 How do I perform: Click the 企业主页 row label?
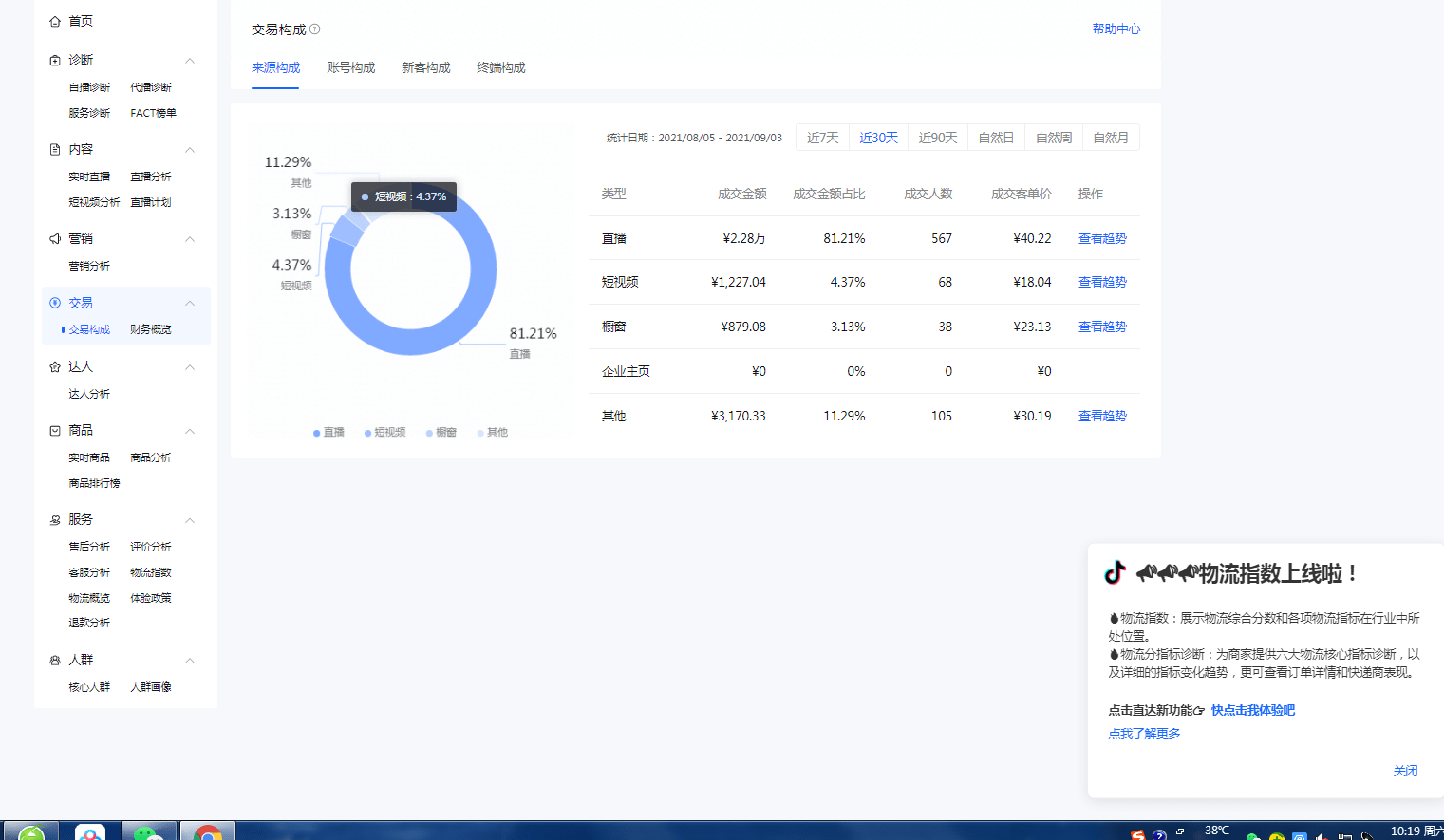point(626,371)
